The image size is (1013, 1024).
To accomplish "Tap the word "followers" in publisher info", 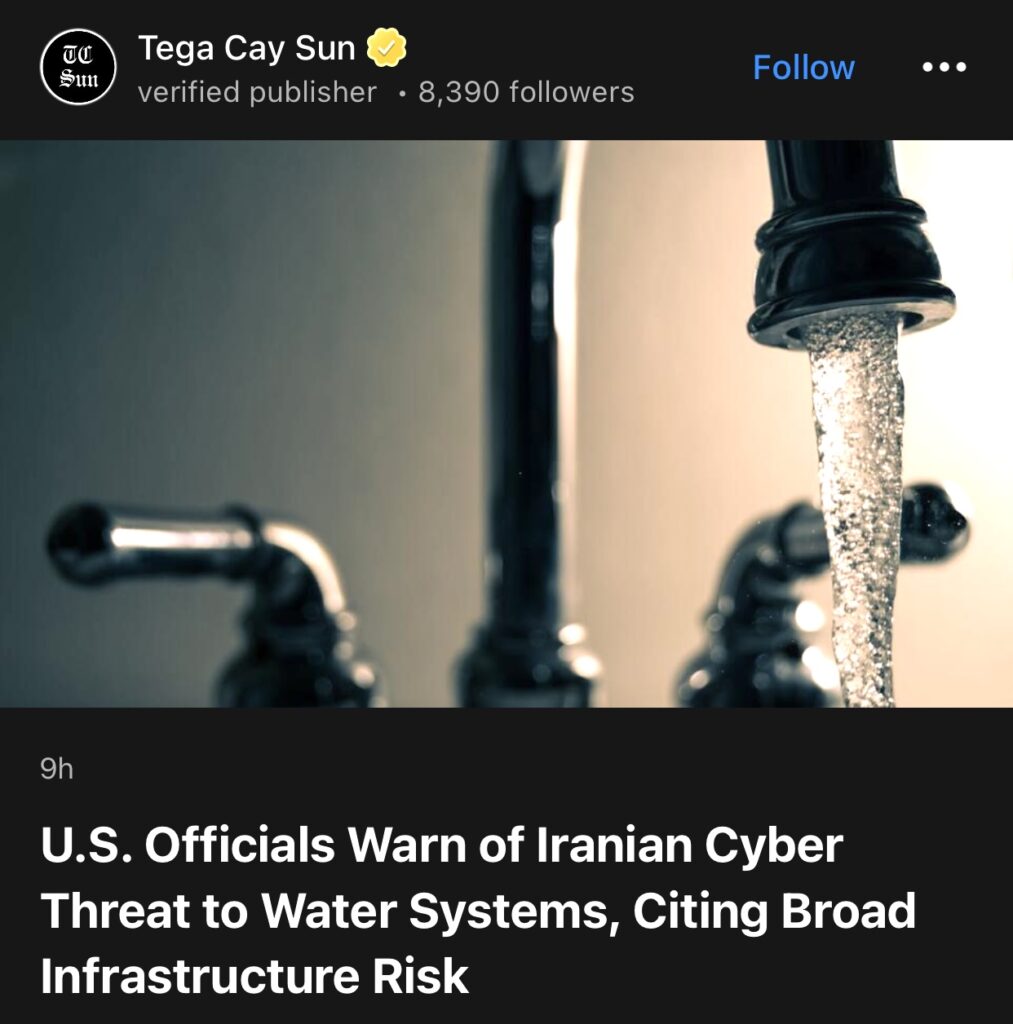I will (571, 92).
